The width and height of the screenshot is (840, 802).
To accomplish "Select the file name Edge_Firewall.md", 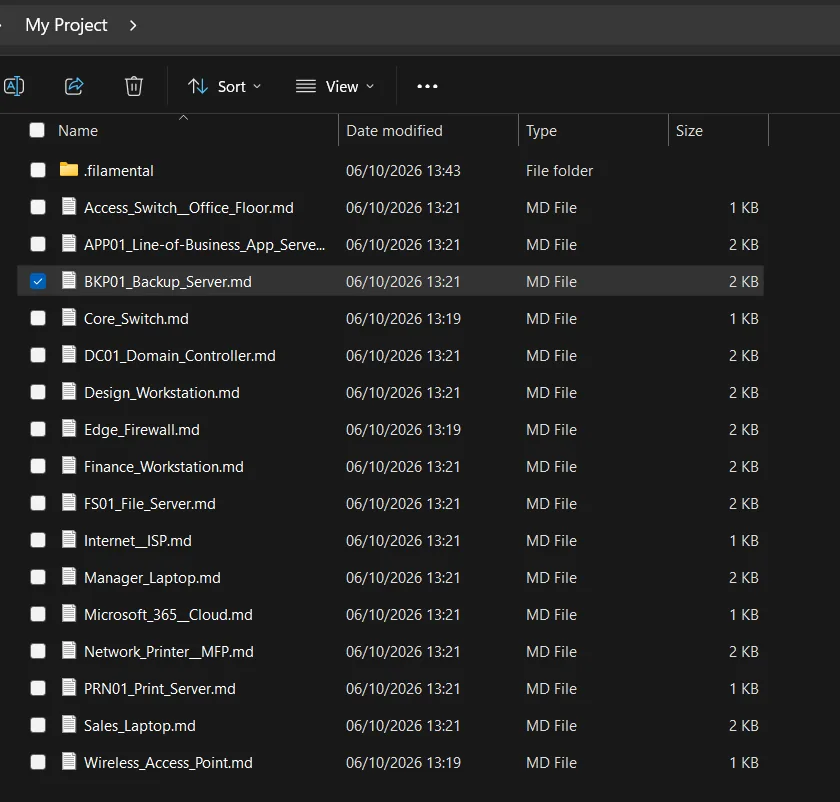I will (142, 429).
